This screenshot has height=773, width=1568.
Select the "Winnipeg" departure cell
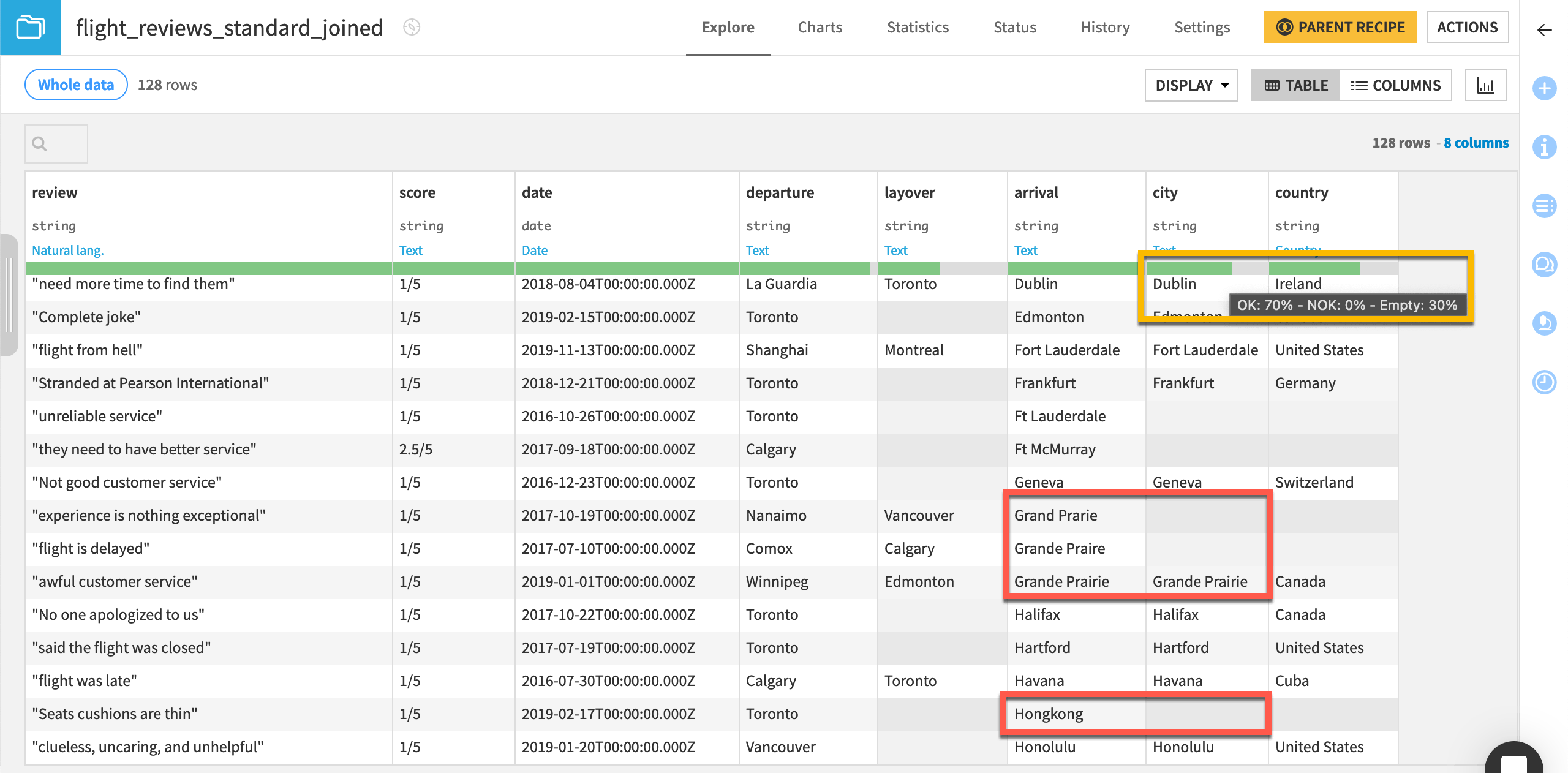click(x=808, y=581)
